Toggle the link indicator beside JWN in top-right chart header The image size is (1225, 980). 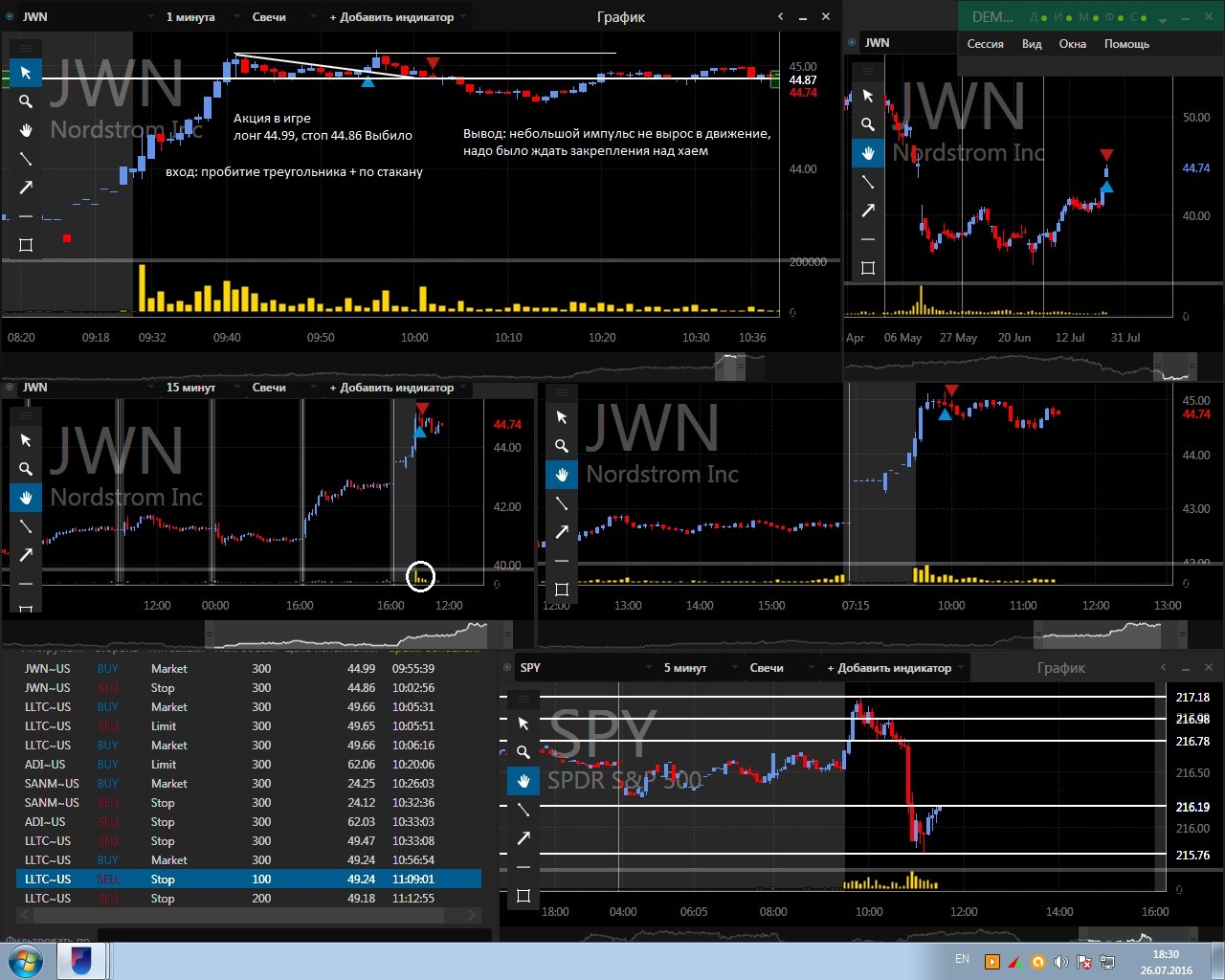(x=852, y=43)
